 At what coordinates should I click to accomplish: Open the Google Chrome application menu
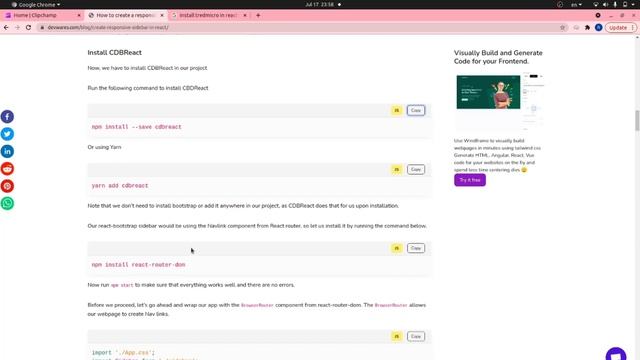pos(36,4)
